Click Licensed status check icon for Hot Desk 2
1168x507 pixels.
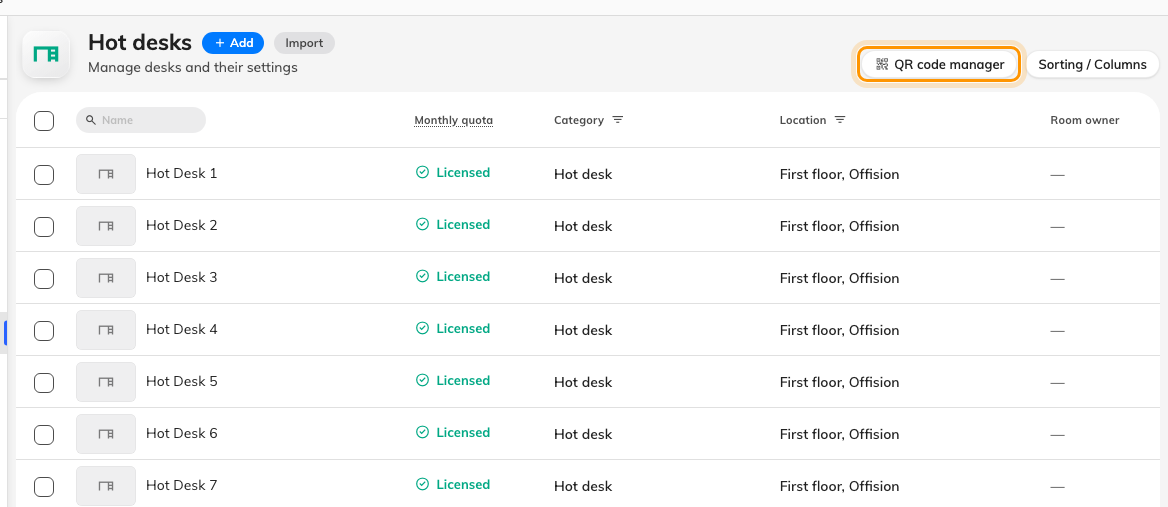tap(422, 225)
